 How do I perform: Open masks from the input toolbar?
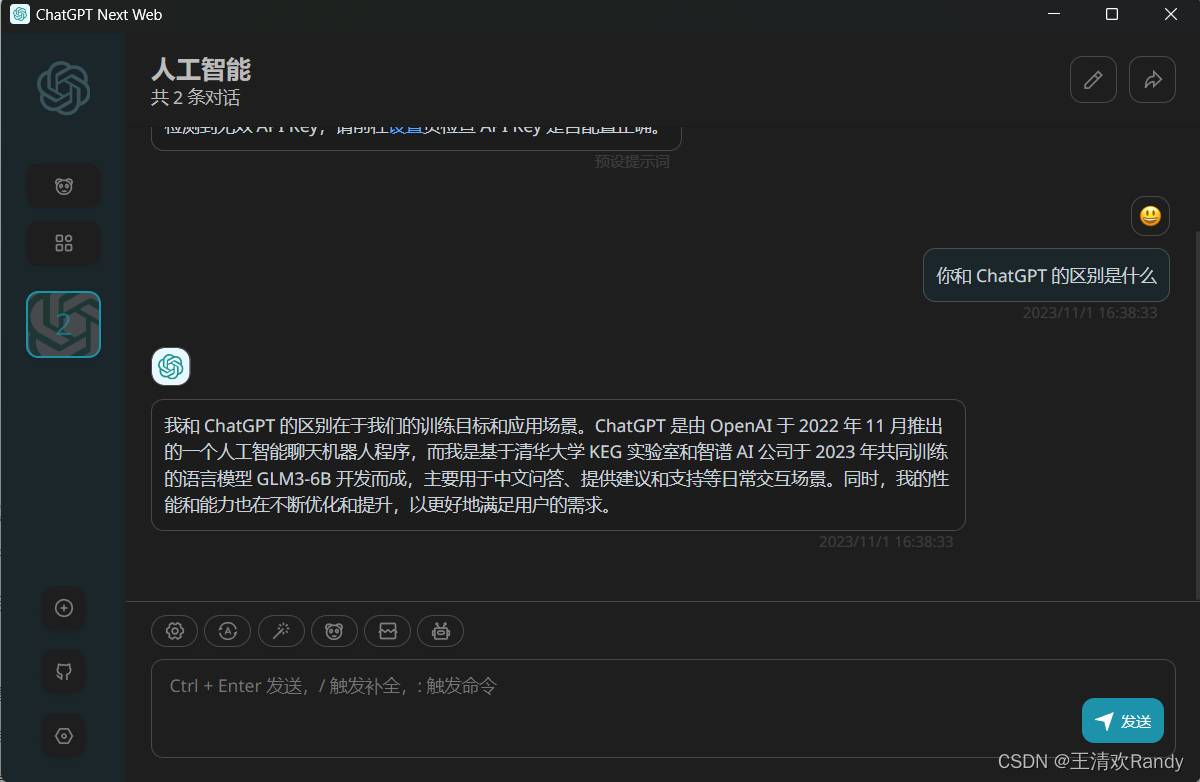coord(334,631)
